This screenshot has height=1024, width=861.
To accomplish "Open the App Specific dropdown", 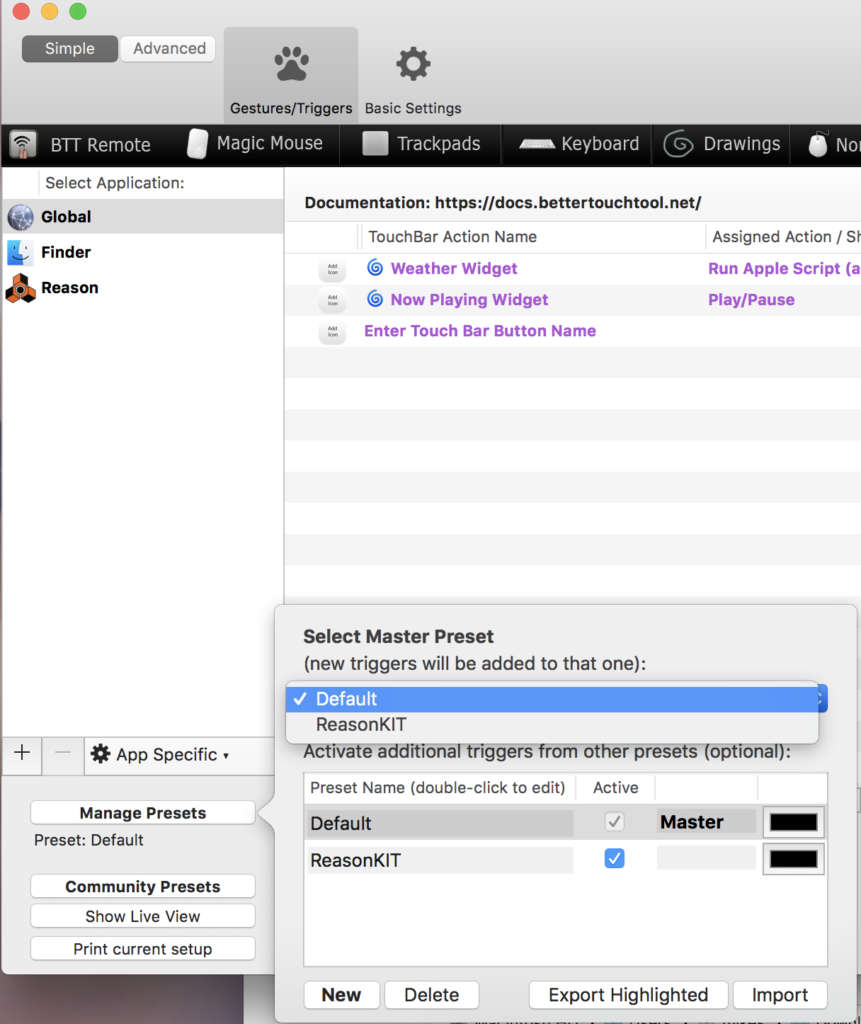I will tap(160, 755).
